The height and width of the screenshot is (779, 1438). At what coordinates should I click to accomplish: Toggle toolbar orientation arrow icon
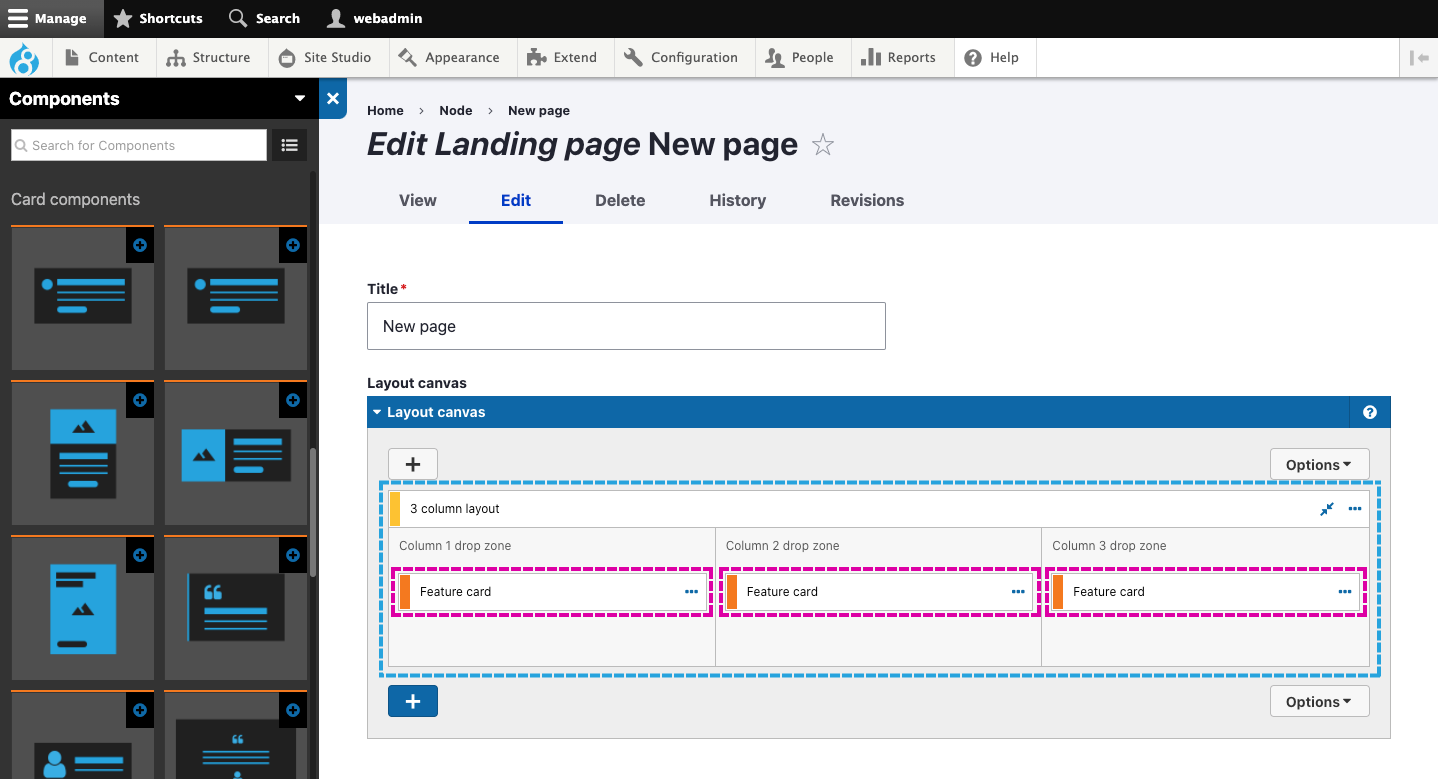click(1418, 58)
